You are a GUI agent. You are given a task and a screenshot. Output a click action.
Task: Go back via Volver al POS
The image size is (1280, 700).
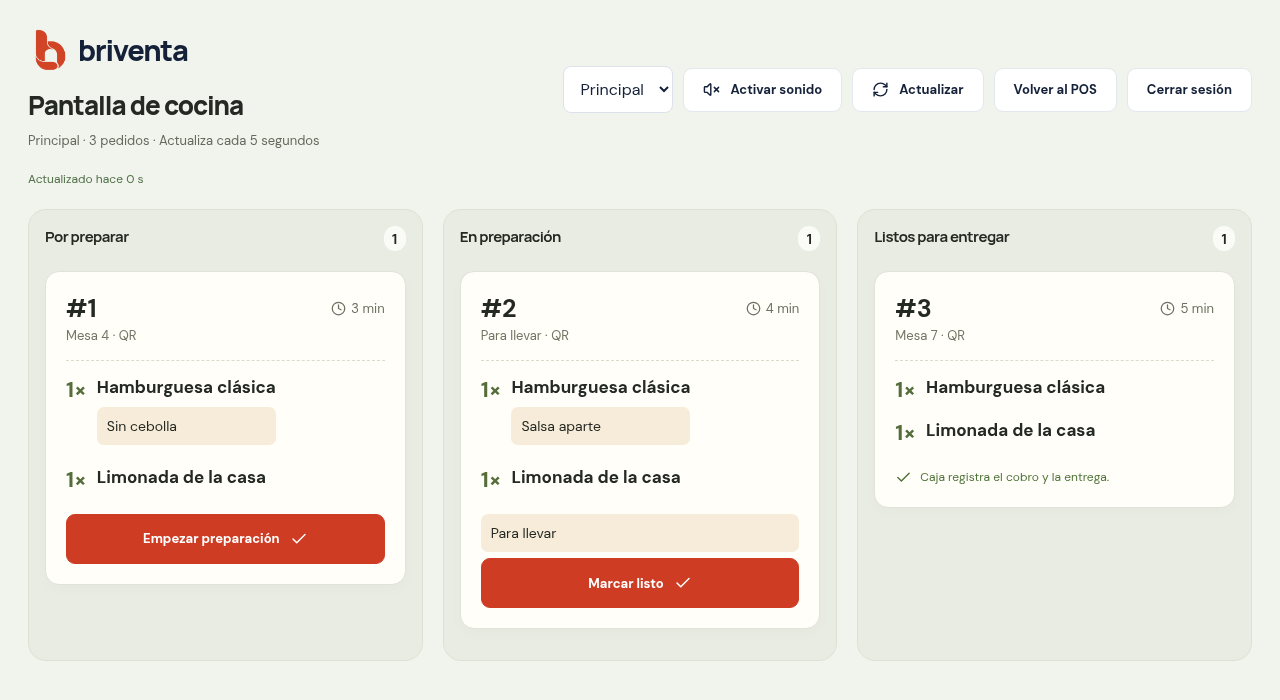coord(1055,90)
